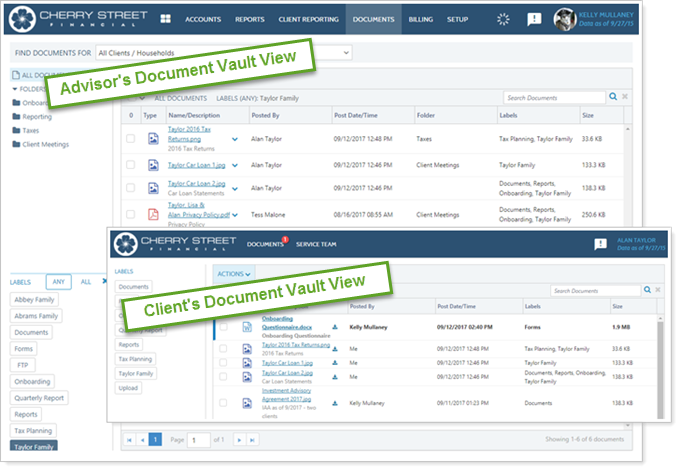
Task: Click the alert notification icon beside Kelly Mullaney
Action: [534, 19]
